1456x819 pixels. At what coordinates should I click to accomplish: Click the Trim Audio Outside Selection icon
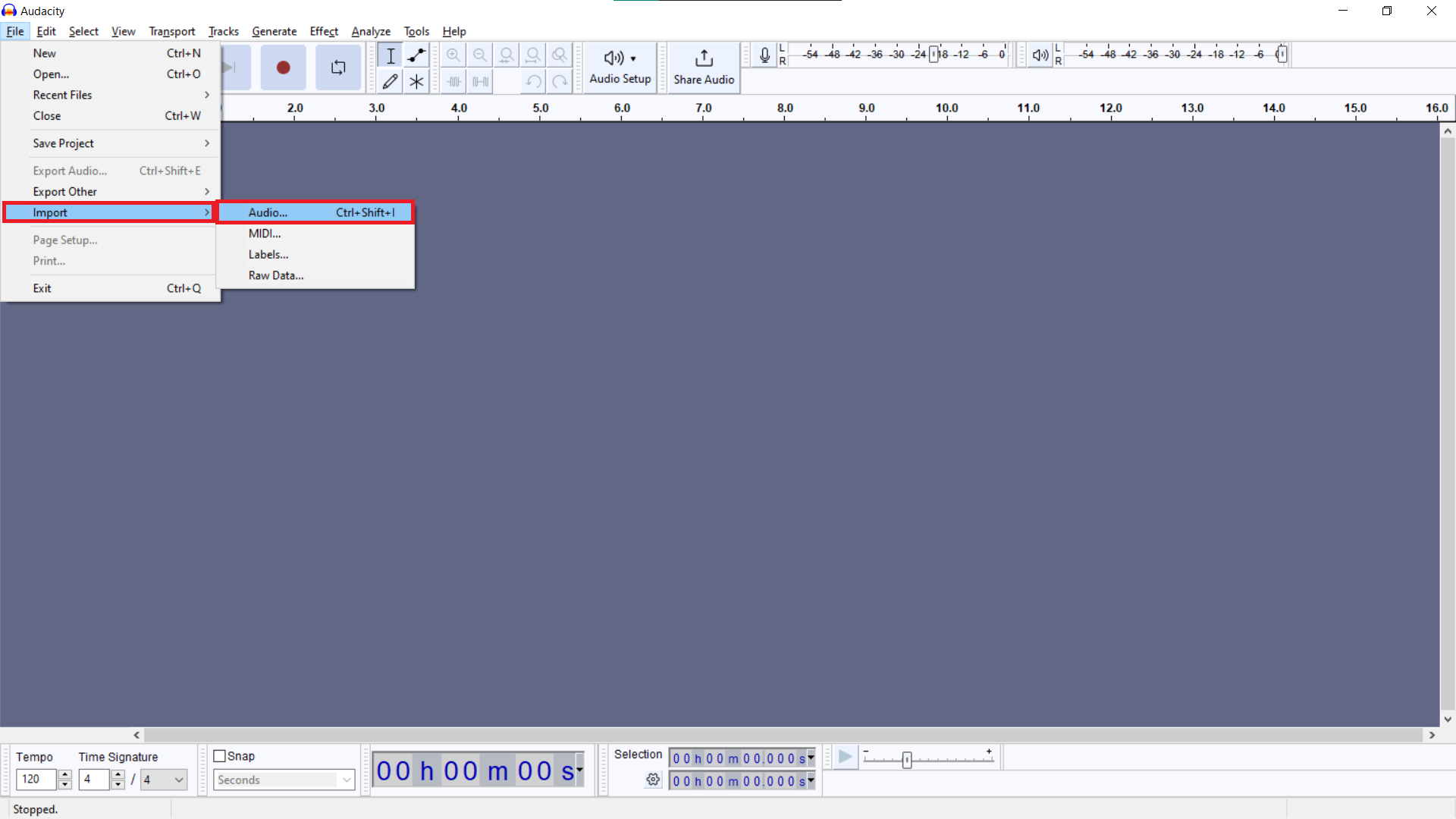tap(453, 81)
